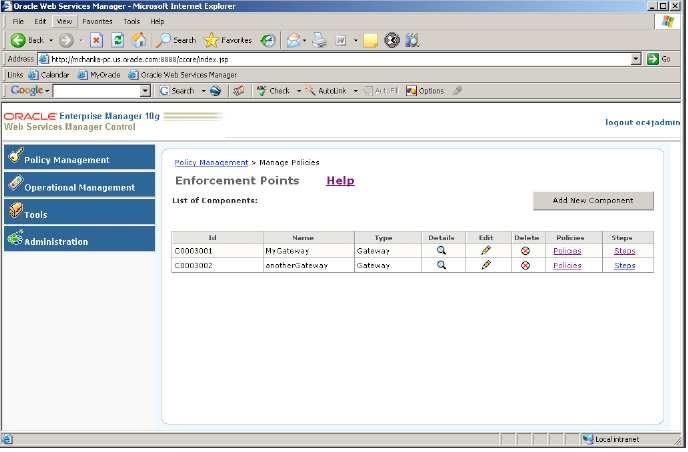Select C0003001 Id cell
688x452 pixels.
pos(217,251)
